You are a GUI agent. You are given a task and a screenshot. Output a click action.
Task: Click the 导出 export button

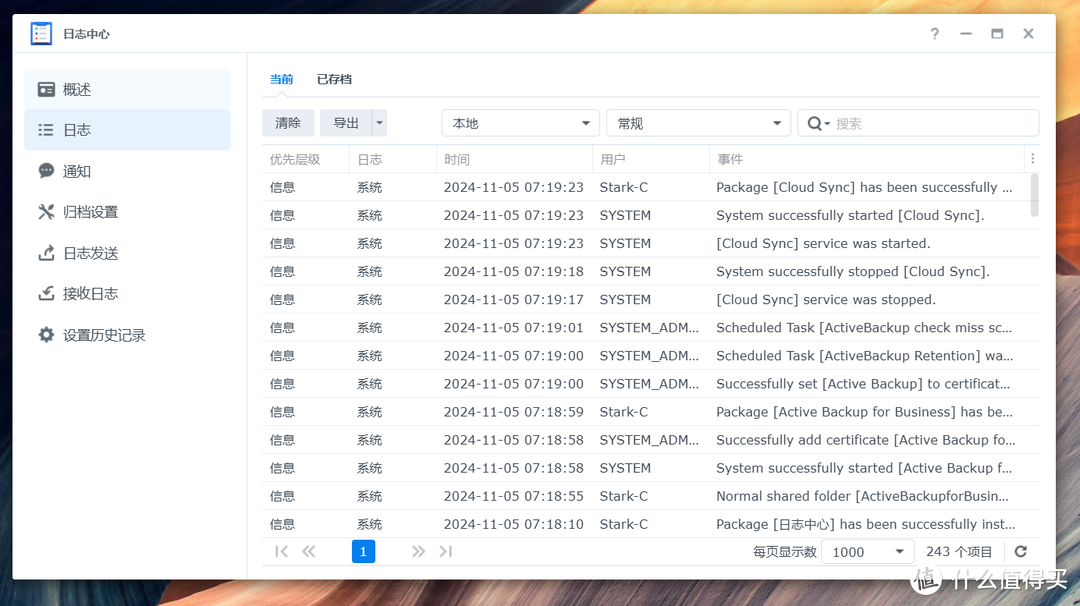point(345,122)
